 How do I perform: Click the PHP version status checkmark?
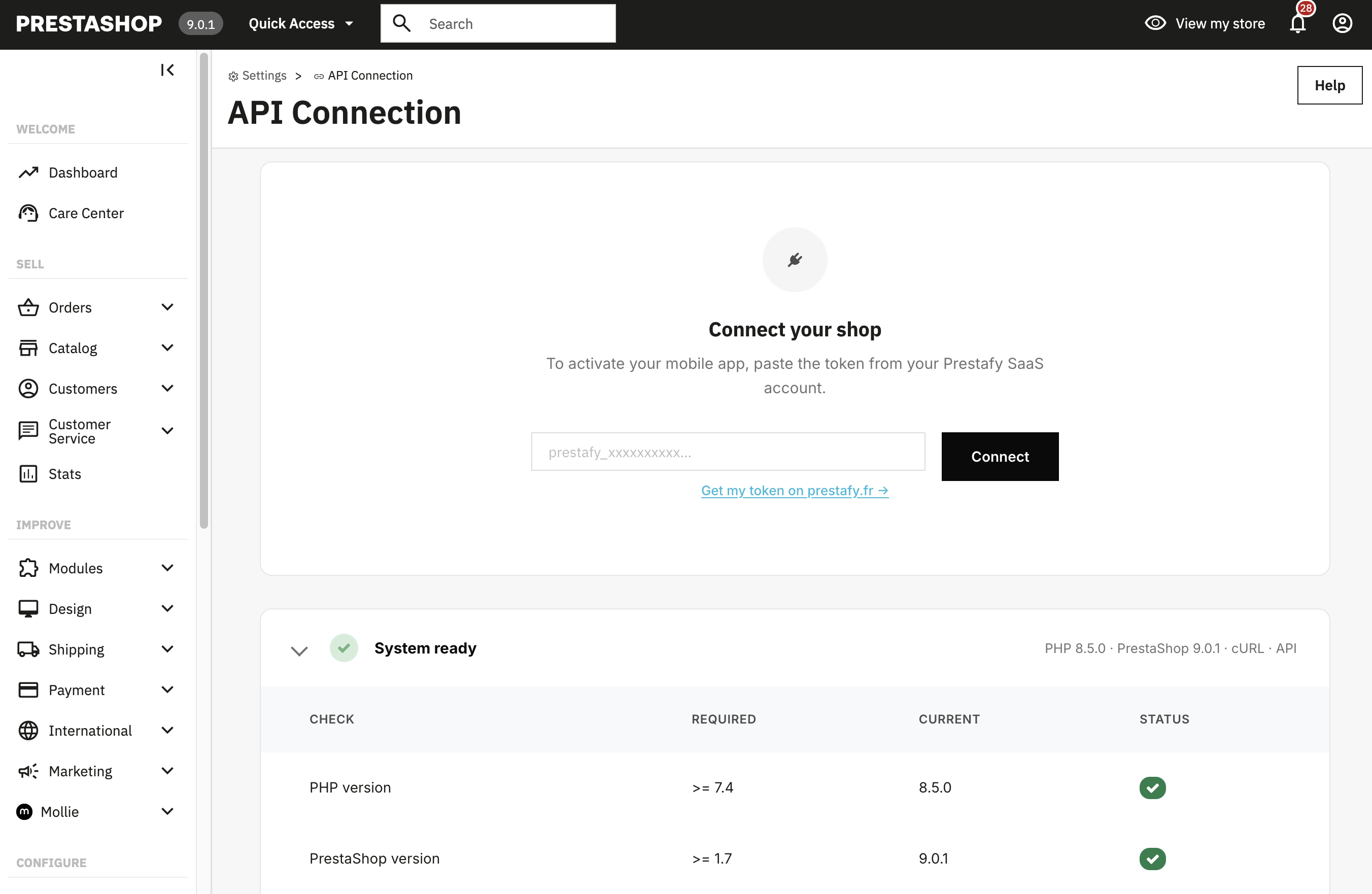pyautogui.click(x=1152, y=787)
